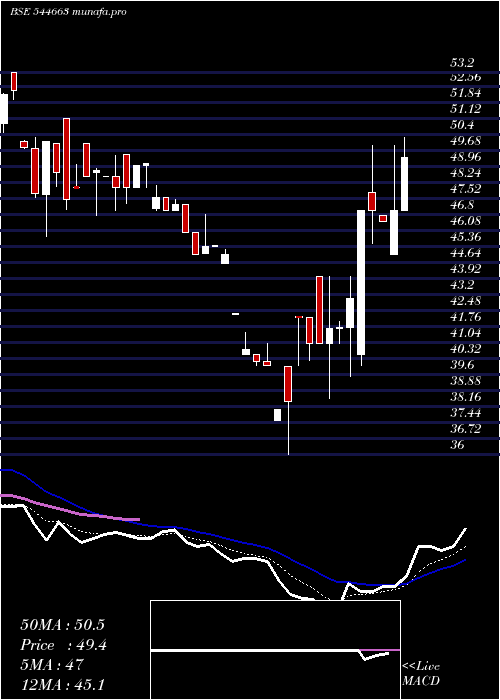Select the 36 price axis label
Screen dimensions: 500x700
[458, 445]
